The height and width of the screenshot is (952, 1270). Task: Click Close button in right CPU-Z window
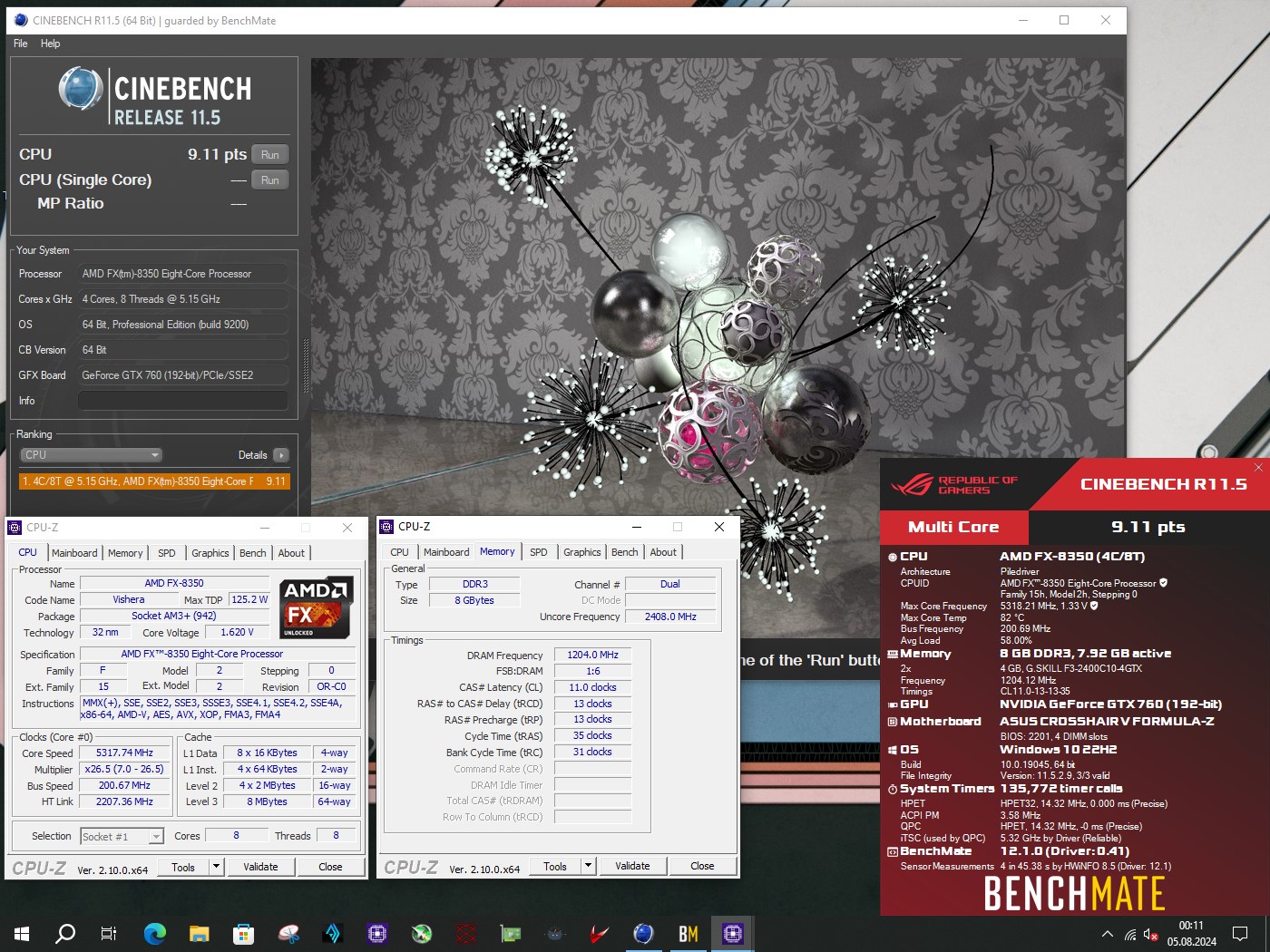pyautogui.click(x=702, y=867)
